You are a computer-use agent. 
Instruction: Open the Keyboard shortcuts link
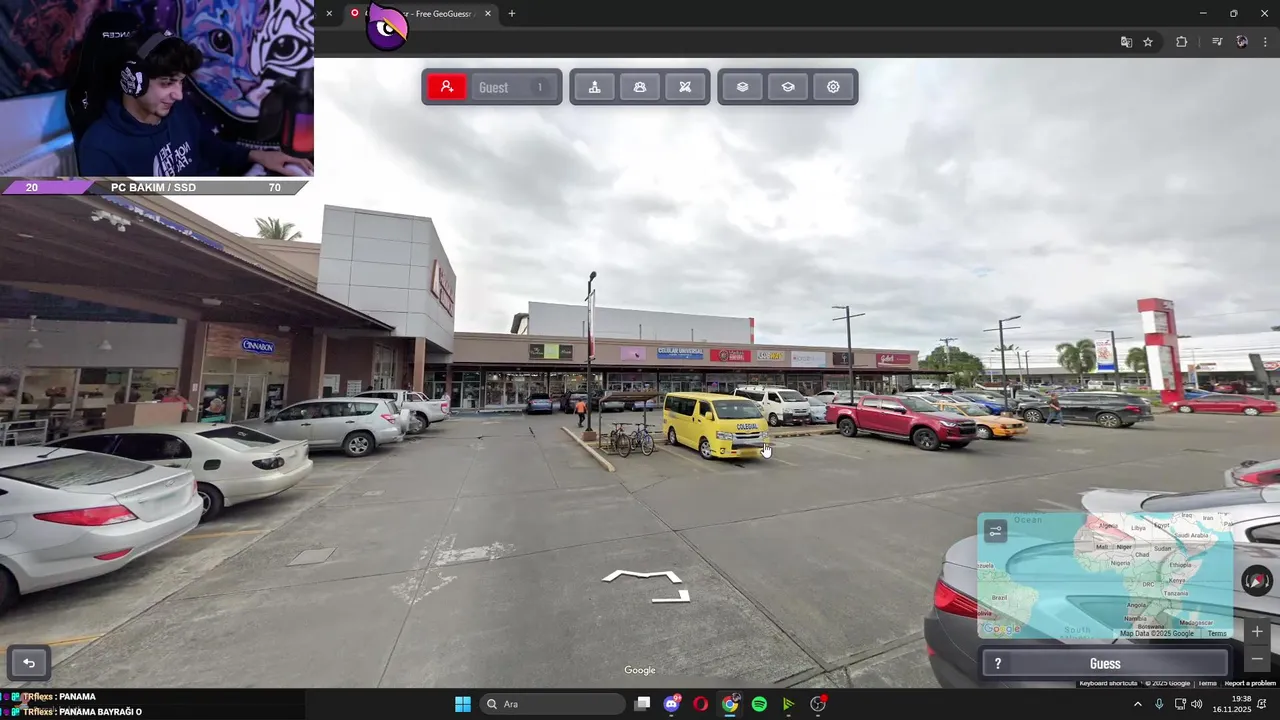1108,683
